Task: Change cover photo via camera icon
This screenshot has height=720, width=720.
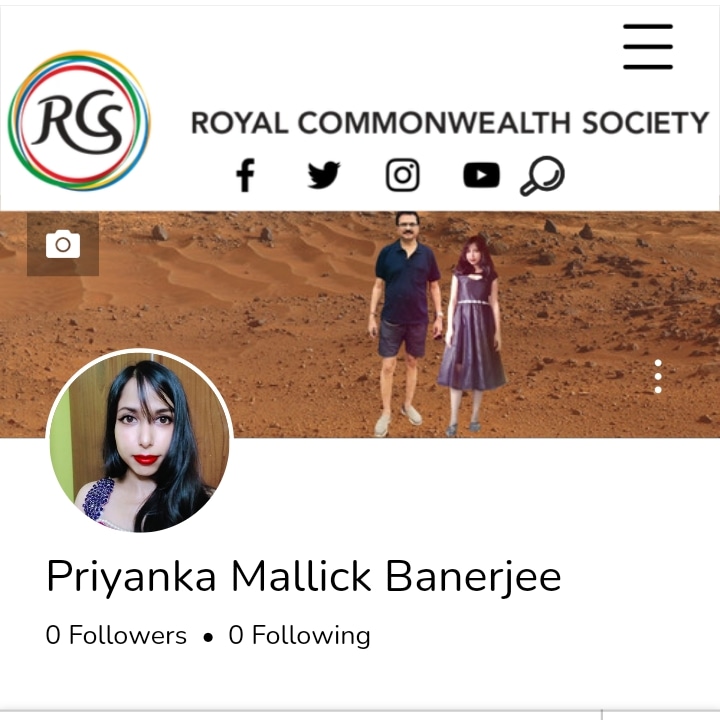Action: click(x=63, y=244)
